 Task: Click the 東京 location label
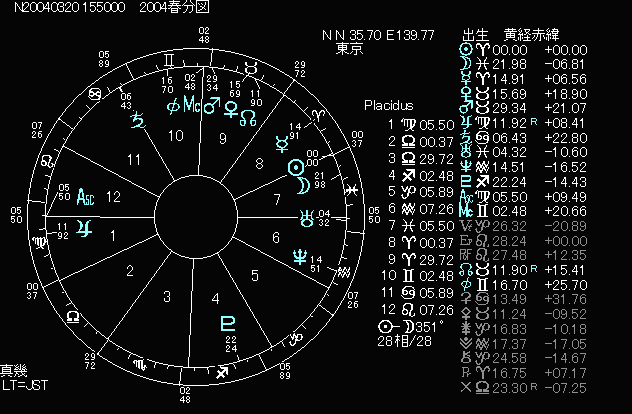point(349,48)
